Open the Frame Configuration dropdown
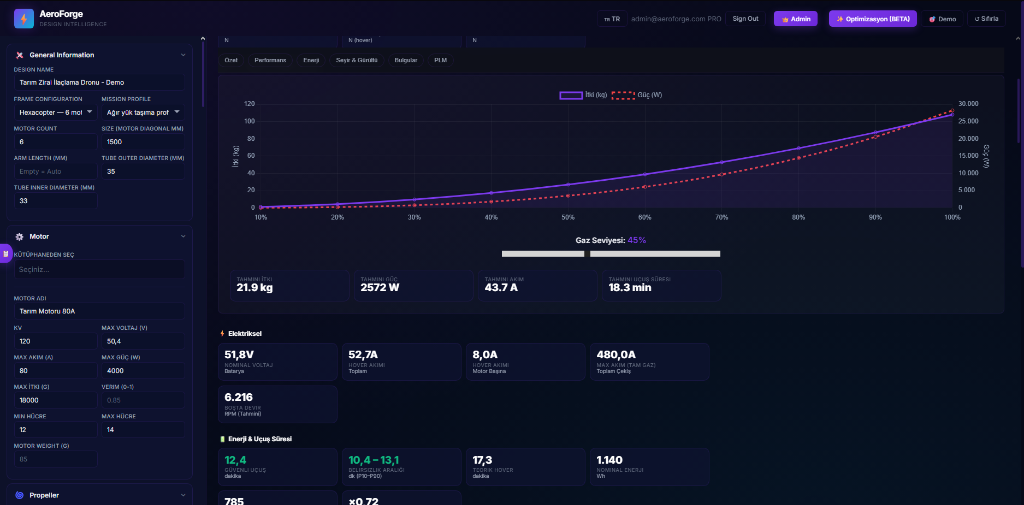 point(56,112)
